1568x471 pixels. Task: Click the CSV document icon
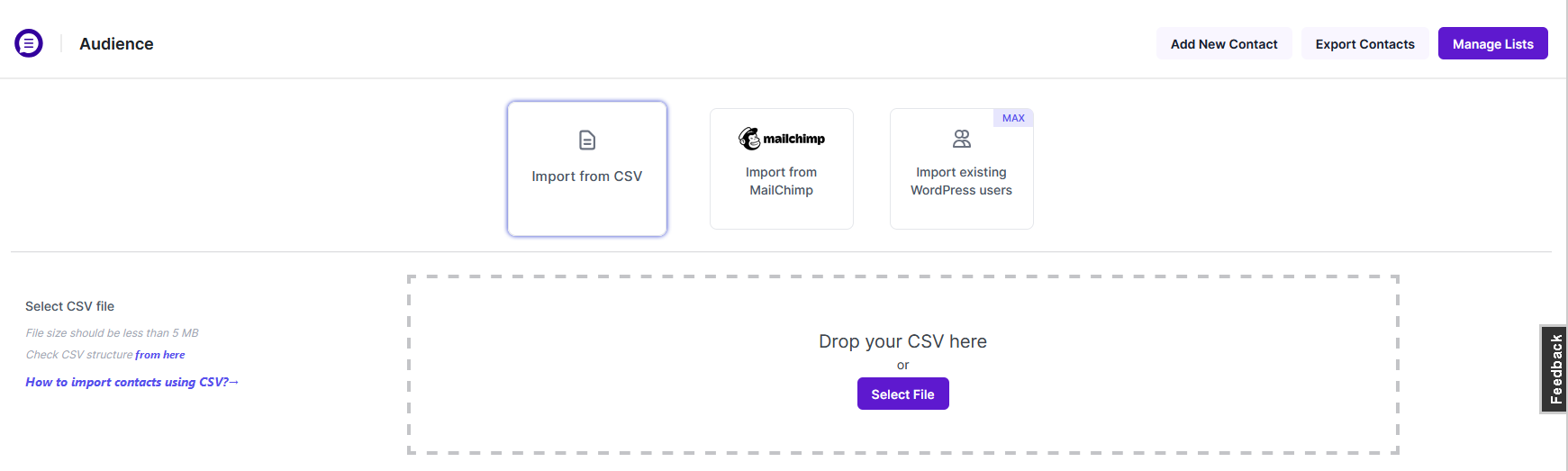[587, 140]
